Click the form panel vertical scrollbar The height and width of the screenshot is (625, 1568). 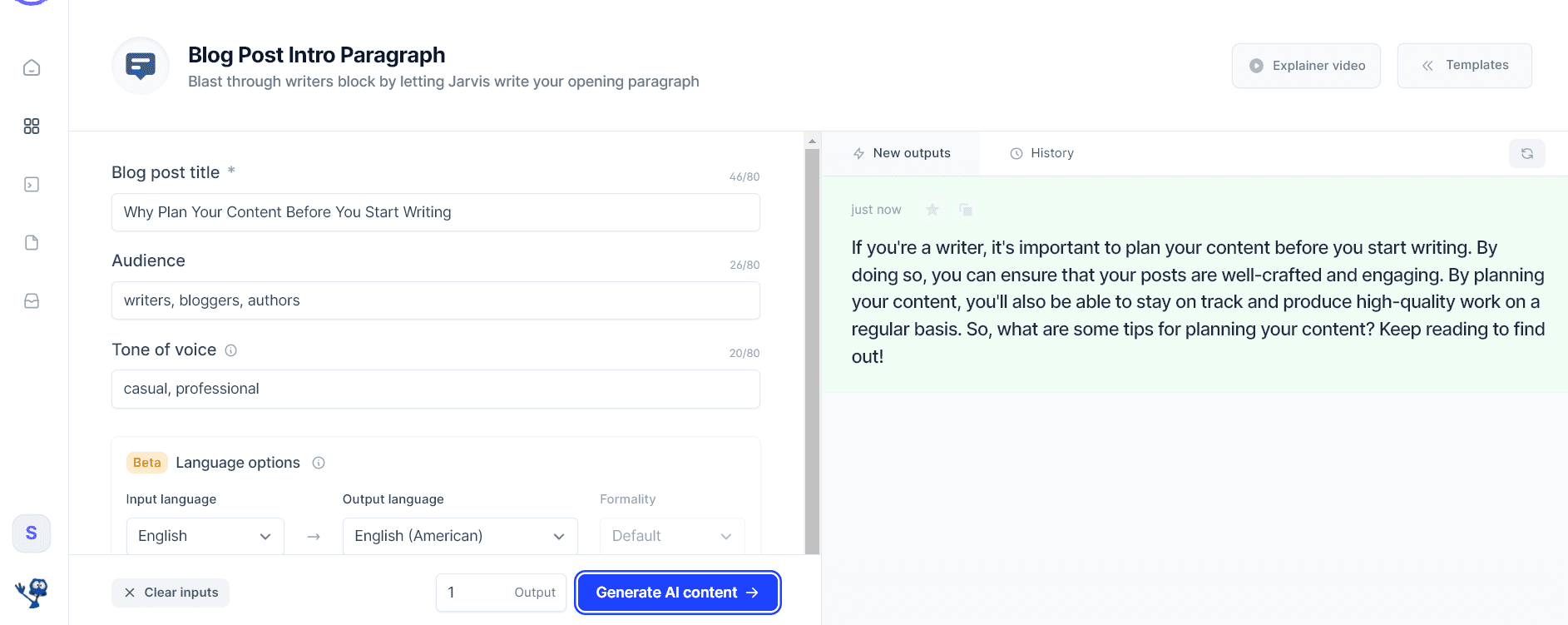click(812, 350)
